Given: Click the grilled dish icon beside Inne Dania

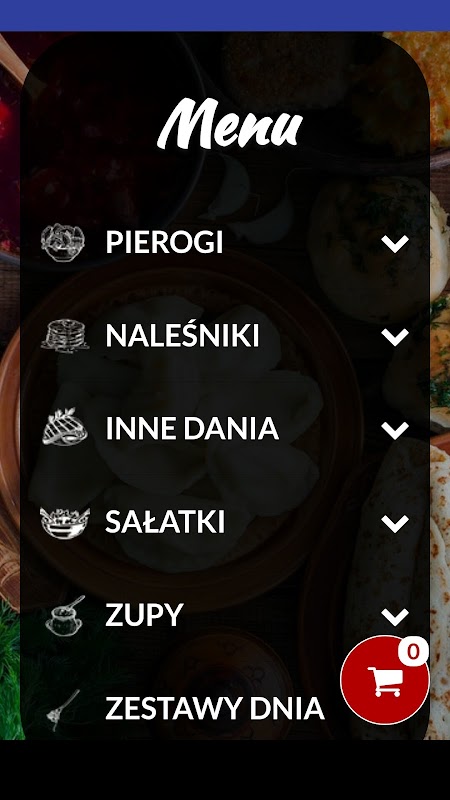Looking at the screenshot, I should pos(65,428).
